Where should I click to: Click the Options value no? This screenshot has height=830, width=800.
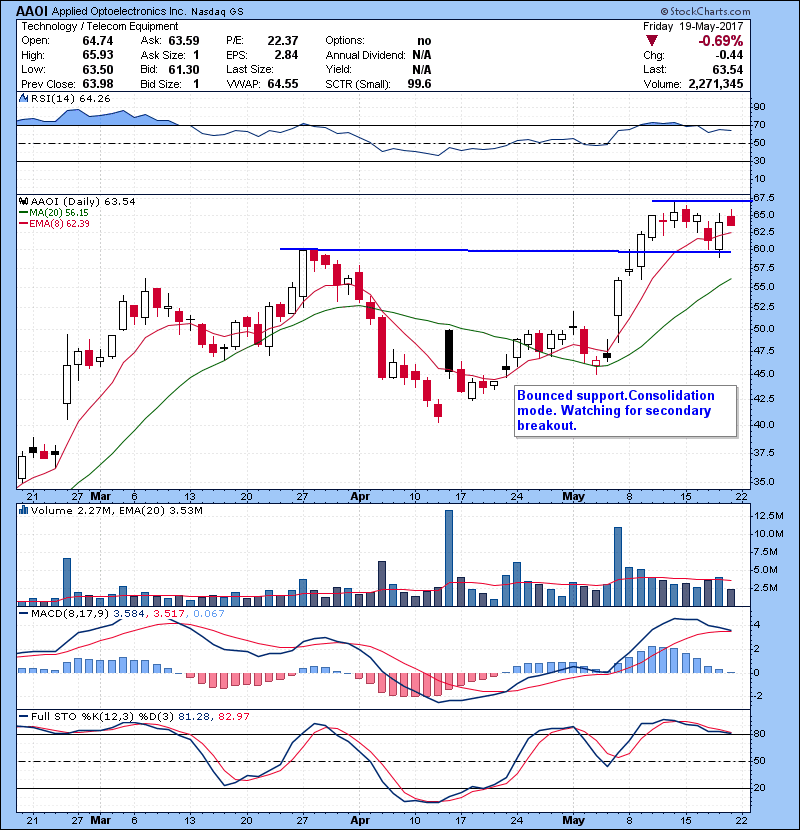424,41
